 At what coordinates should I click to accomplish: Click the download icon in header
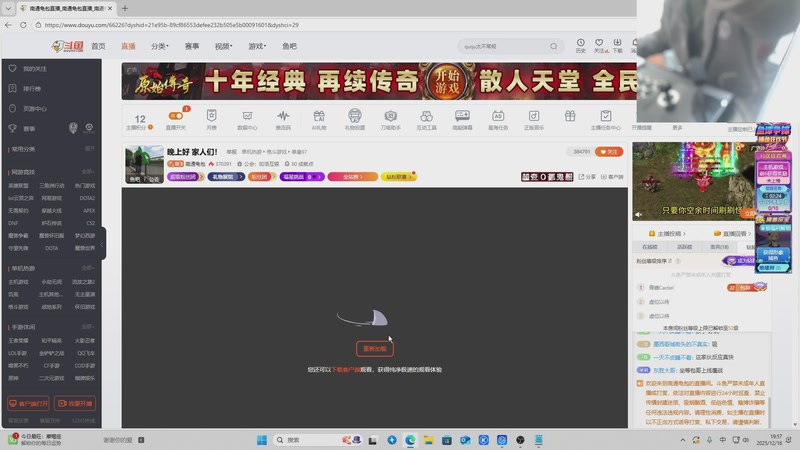(x=617, y=45)
